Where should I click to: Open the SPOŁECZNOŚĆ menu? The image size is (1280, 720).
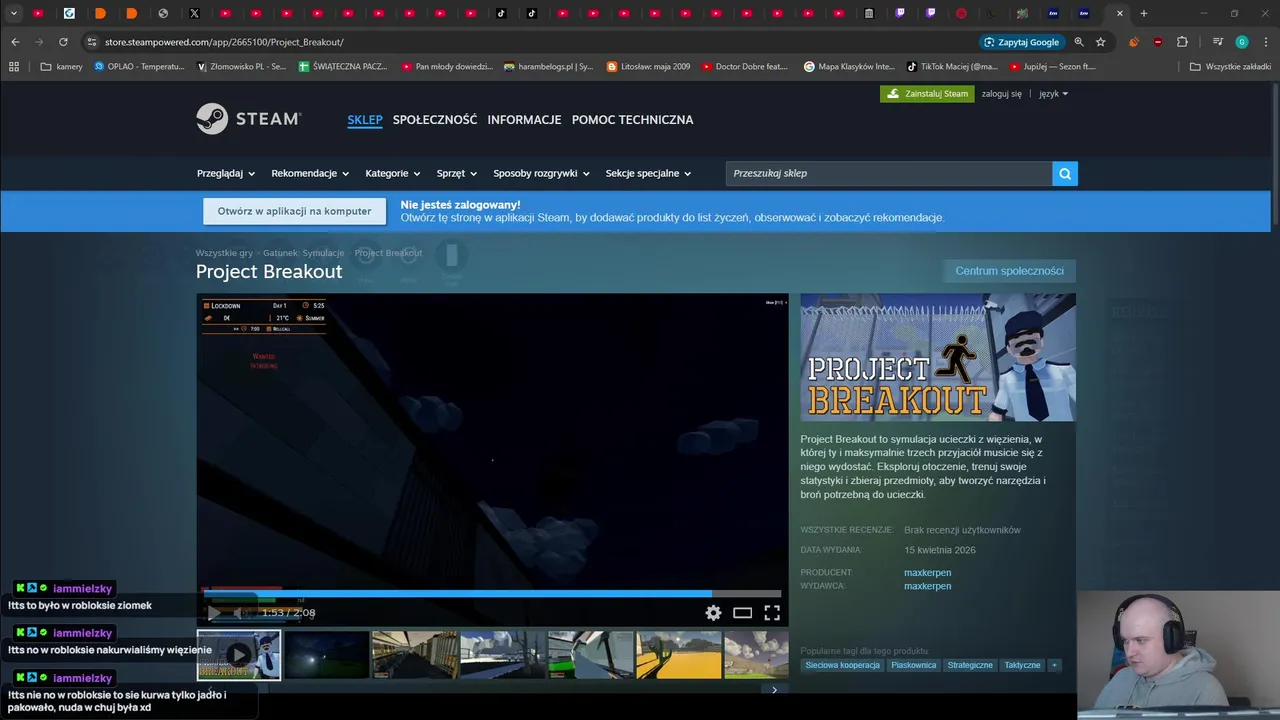[x=435, y=120]
